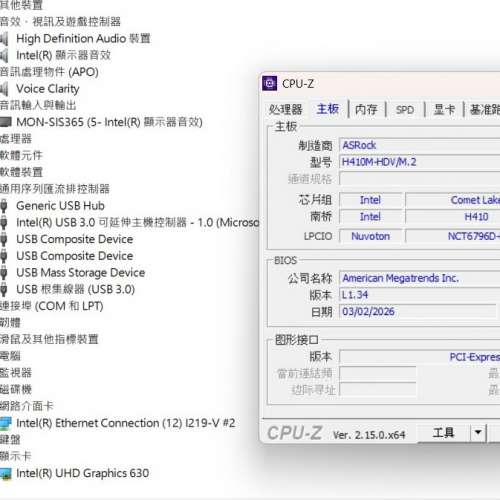
Task: Click the H410M-HDV/M.2 model field
Action: tap(420, 162)
